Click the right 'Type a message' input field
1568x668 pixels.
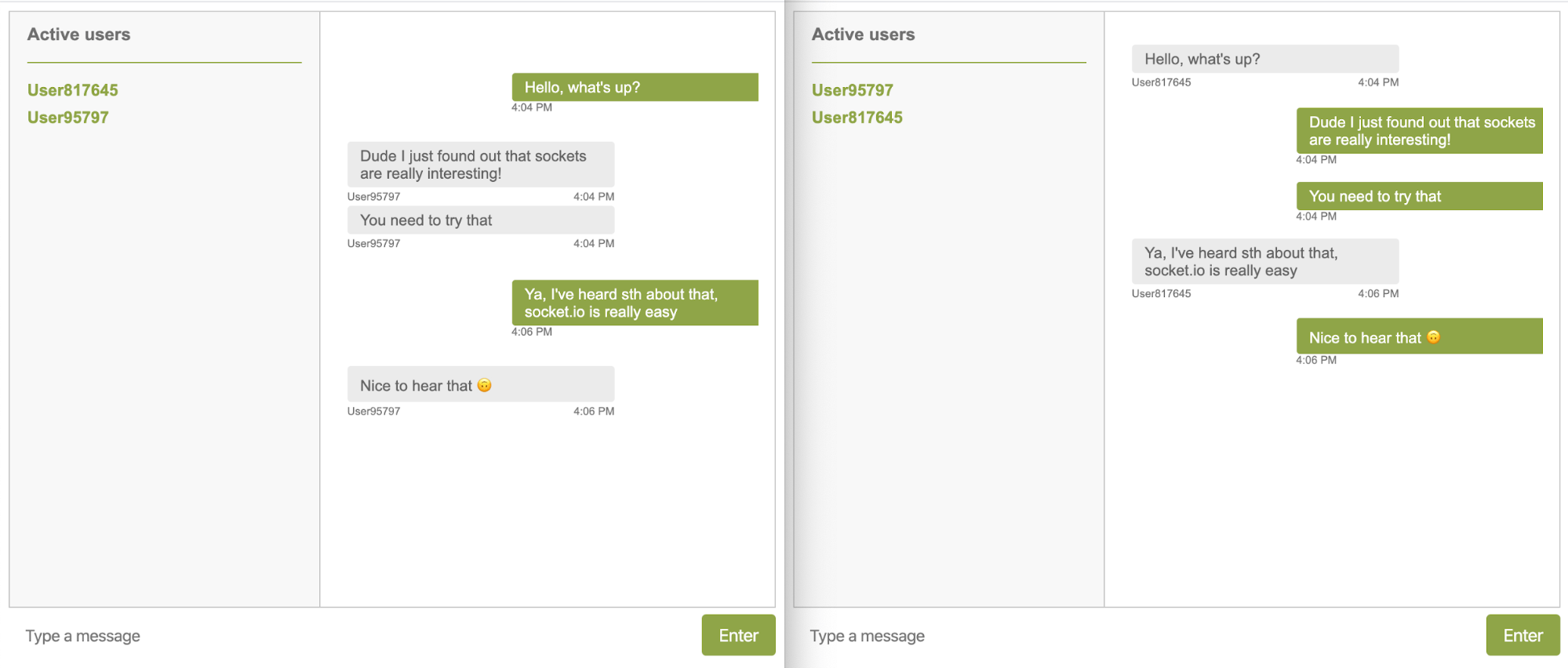pyautogui.click(x=866, y=635)
